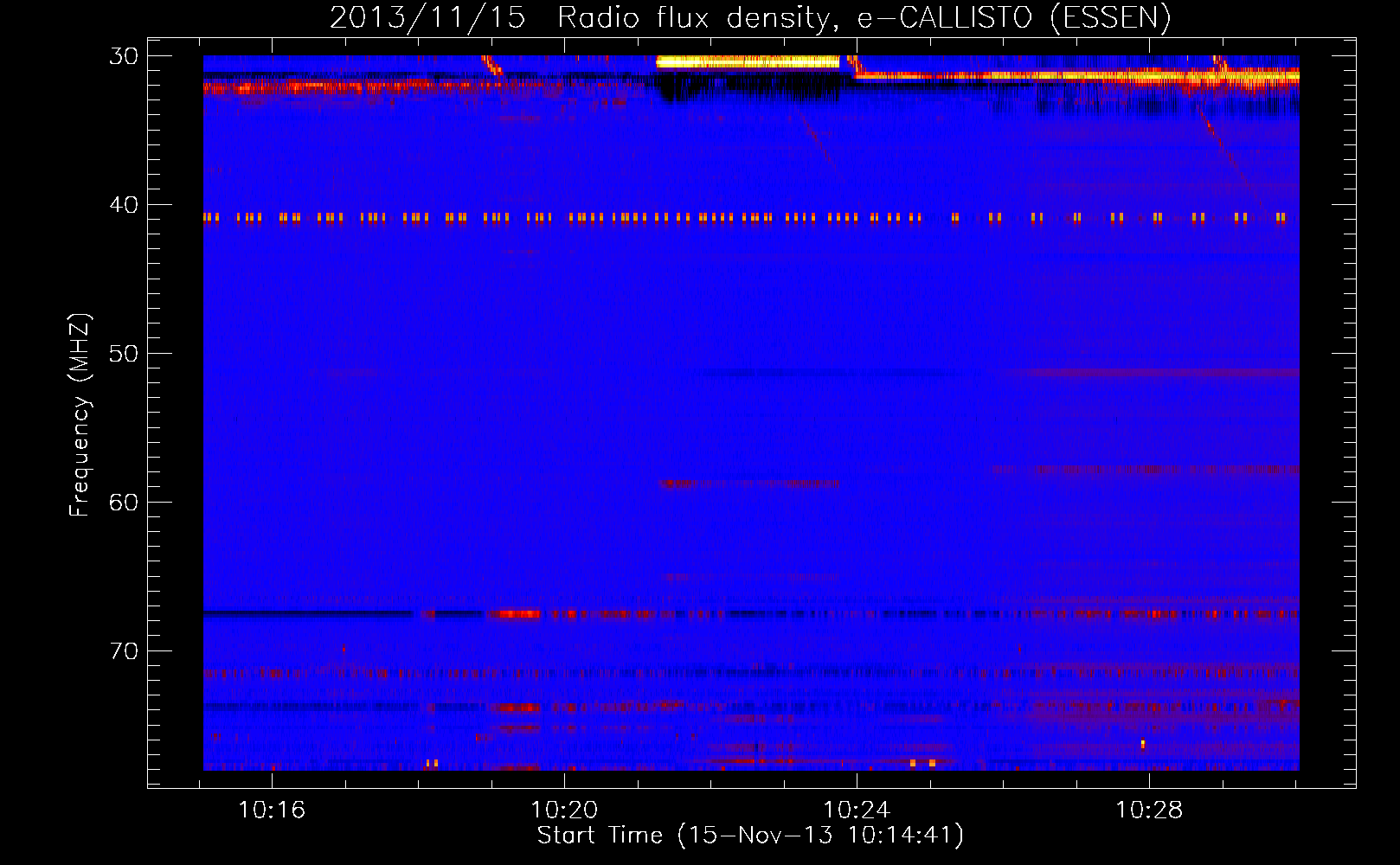Image resolution: width=1400 pixels, height=865 pixels.
Task: Click the 'Frequency (MHZ)' axis label
Action: click(80, 415)
